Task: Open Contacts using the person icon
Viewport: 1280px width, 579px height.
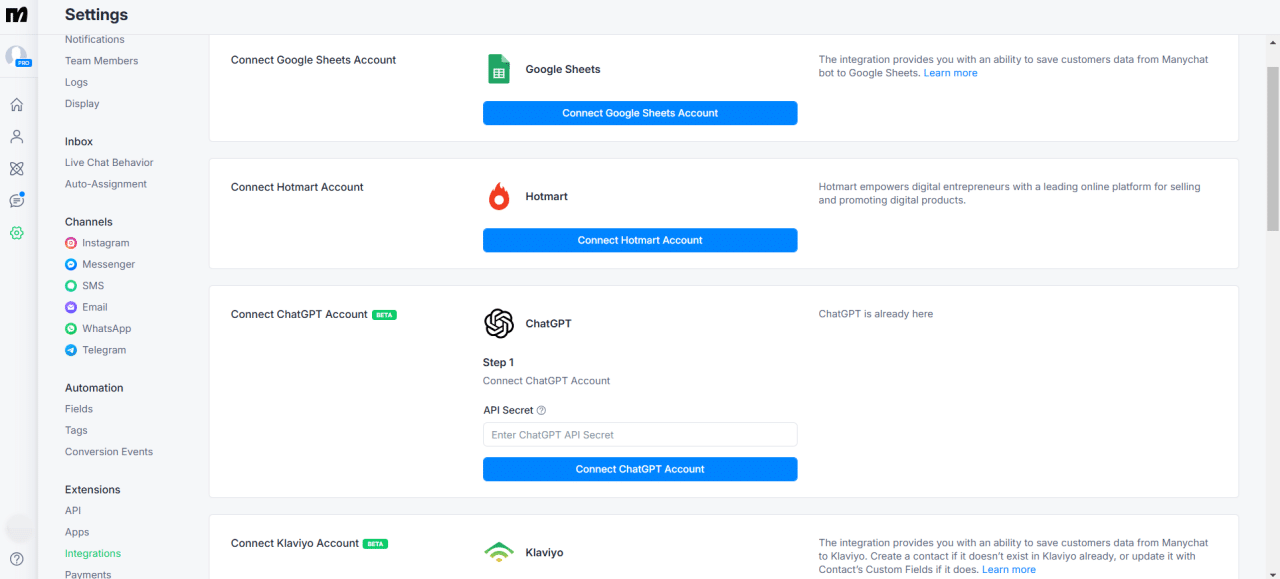Action: [16, 136]
